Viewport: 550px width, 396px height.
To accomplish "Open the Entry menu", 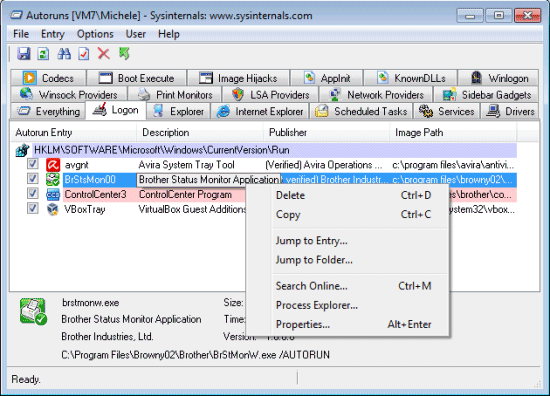I will [x=53, y=34].
